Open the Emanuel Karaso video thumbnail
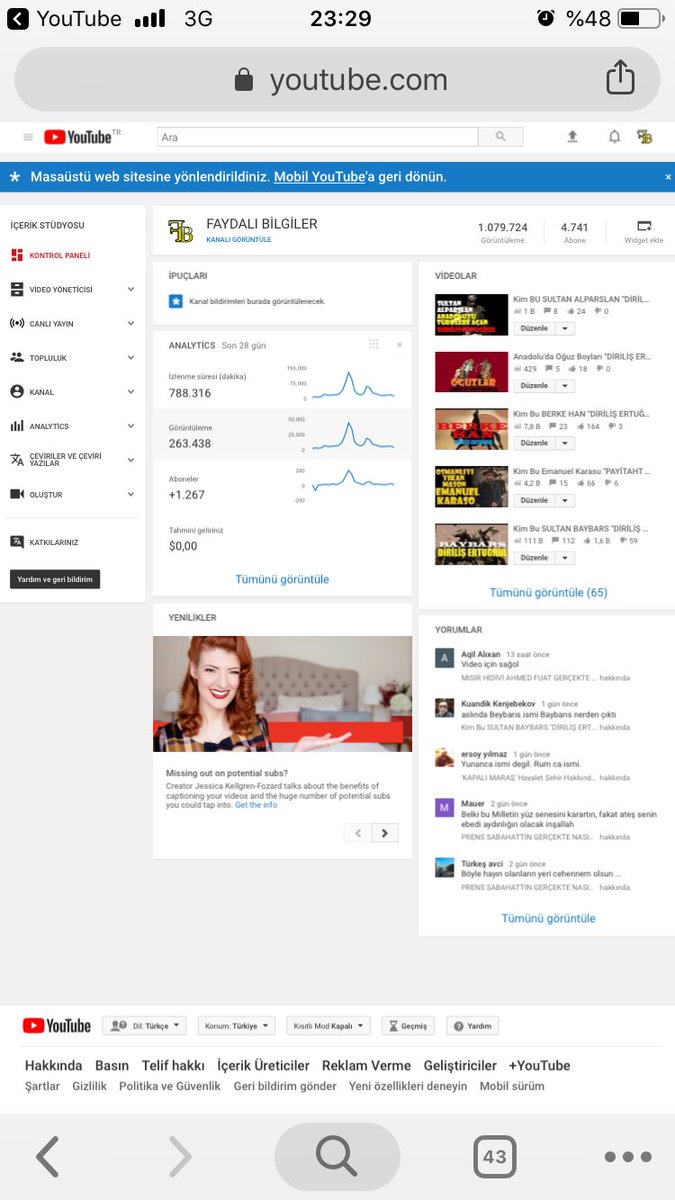 coord(472,486)
